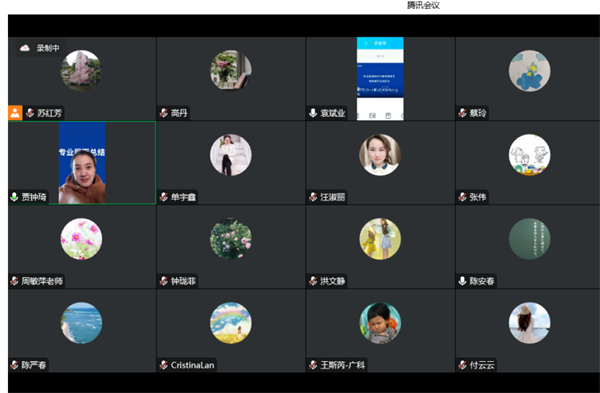Click the muted microphone icon for 高丹

click(x=164, y=113)
